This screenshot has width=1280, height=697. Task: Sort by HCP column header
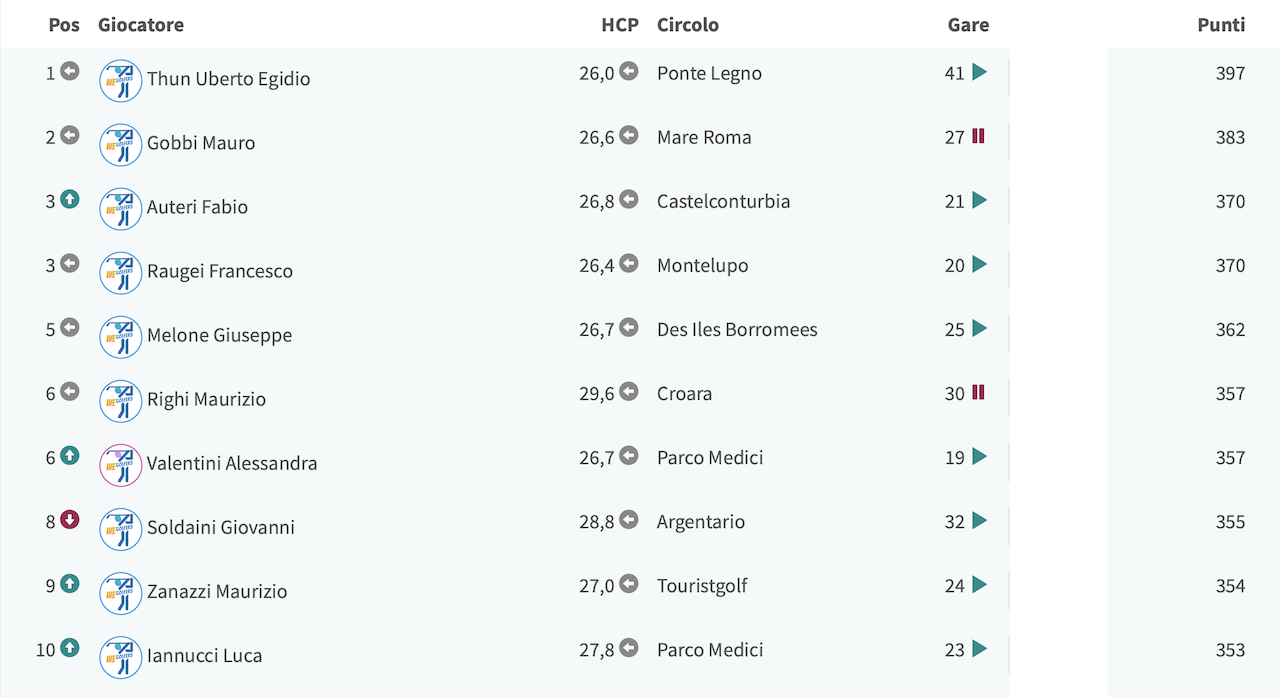click(x=620, y=25)
